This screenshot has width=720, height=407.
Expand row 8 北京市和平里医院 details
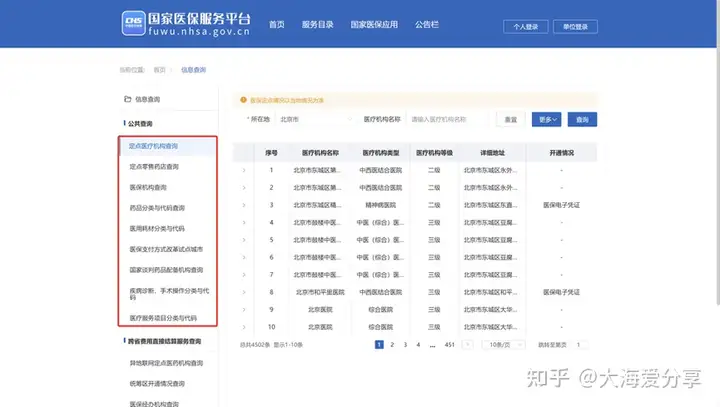pos(244,292)
